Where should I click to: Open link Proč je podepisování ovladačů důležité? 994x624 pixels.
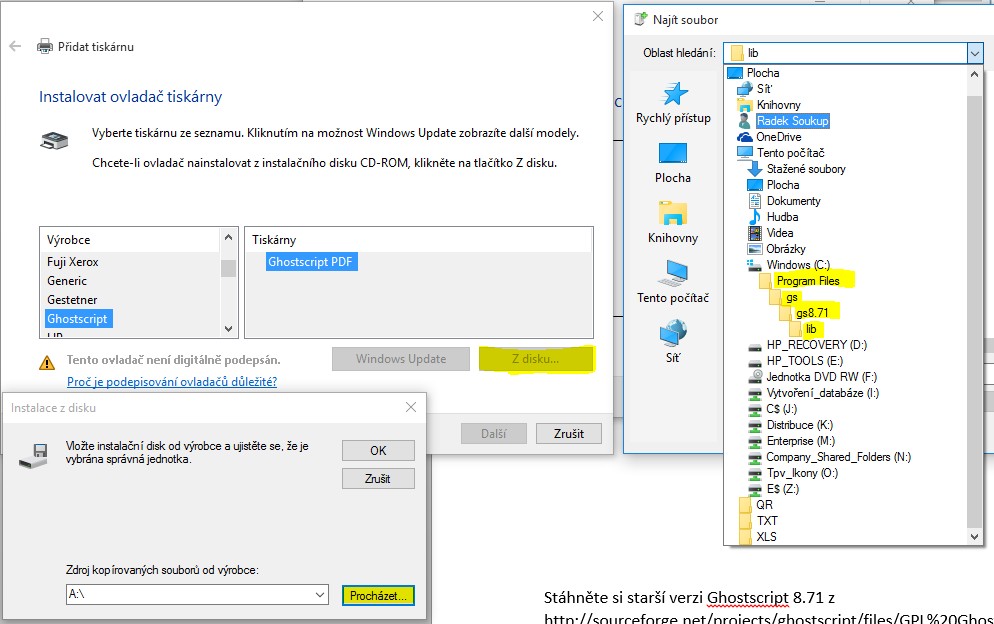[x=171, y=382]
